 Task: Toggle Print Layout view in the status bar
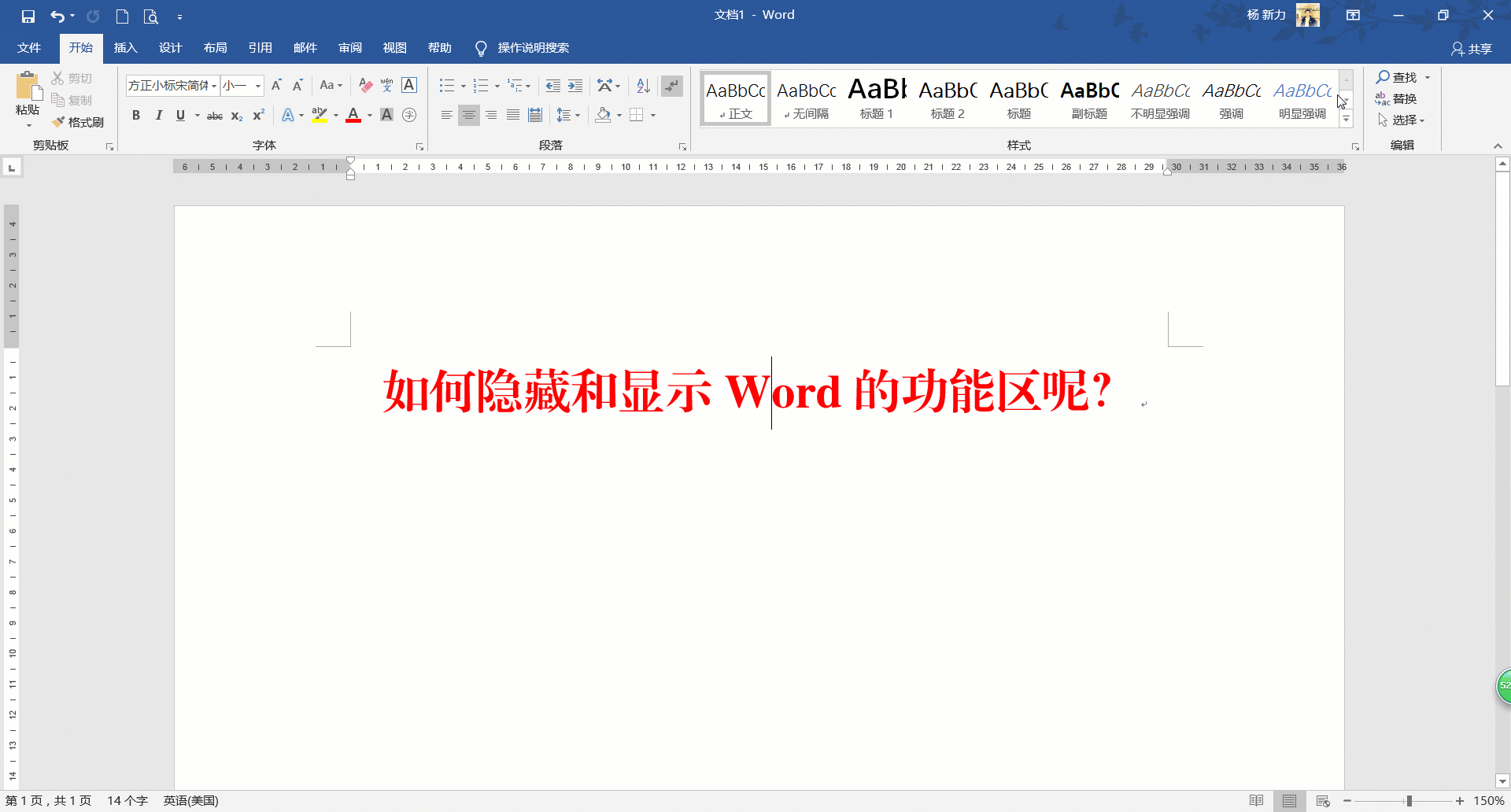(x=1289, y=801)
